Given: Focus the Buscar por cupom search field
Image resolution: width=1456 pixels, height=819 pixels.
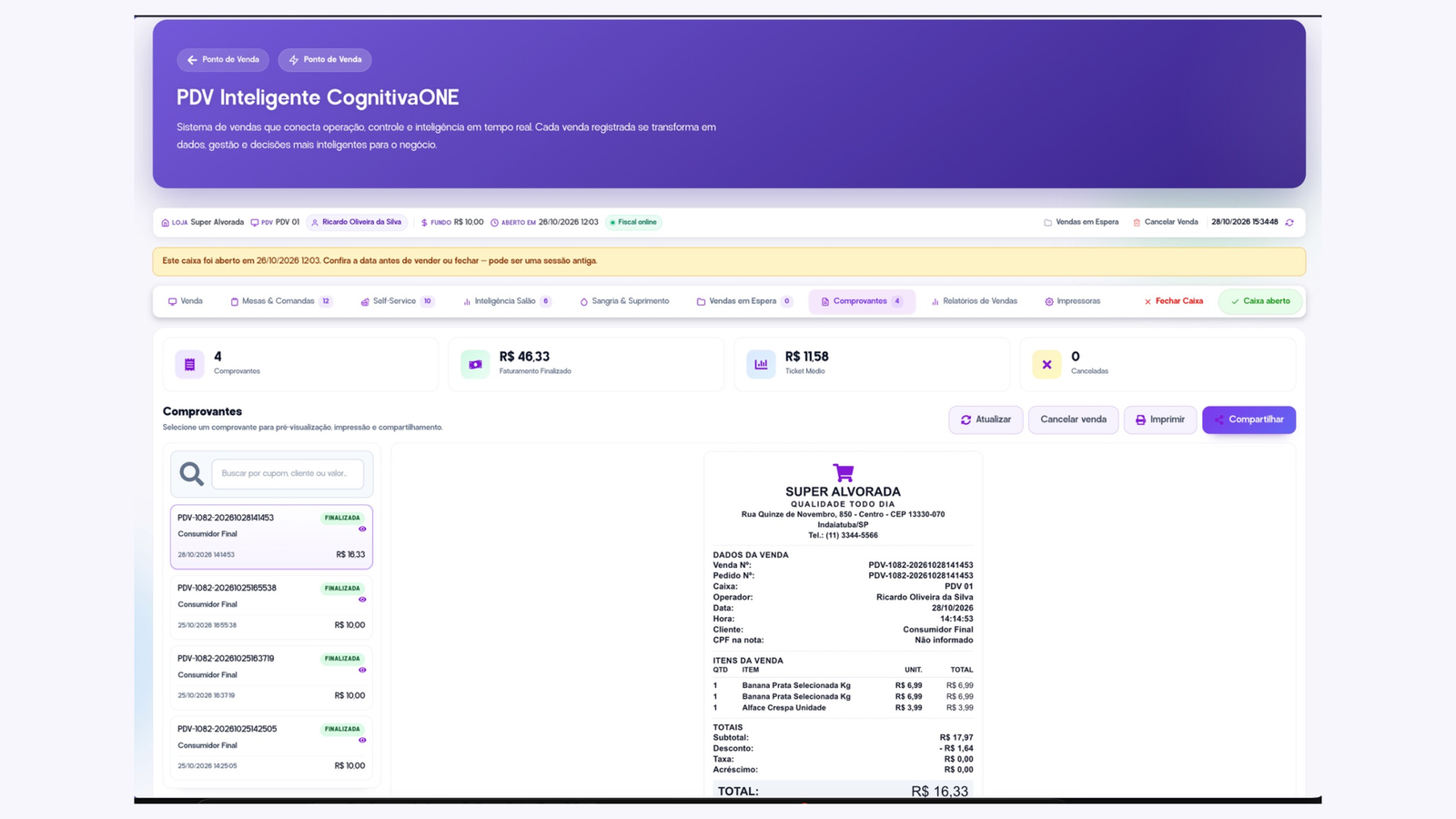Looking at the screenshot, I should point(288,473).
